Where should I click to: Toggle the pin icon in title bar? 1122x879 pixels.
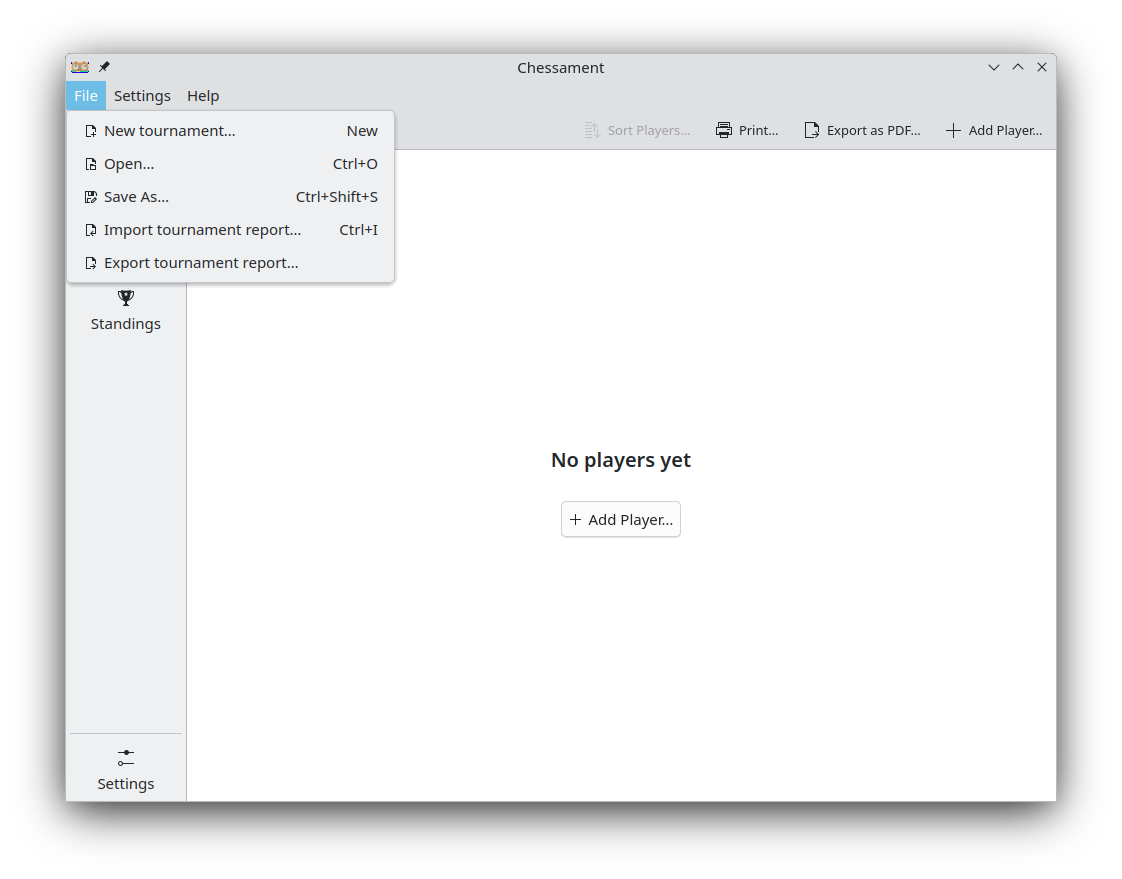pos(104,67)
